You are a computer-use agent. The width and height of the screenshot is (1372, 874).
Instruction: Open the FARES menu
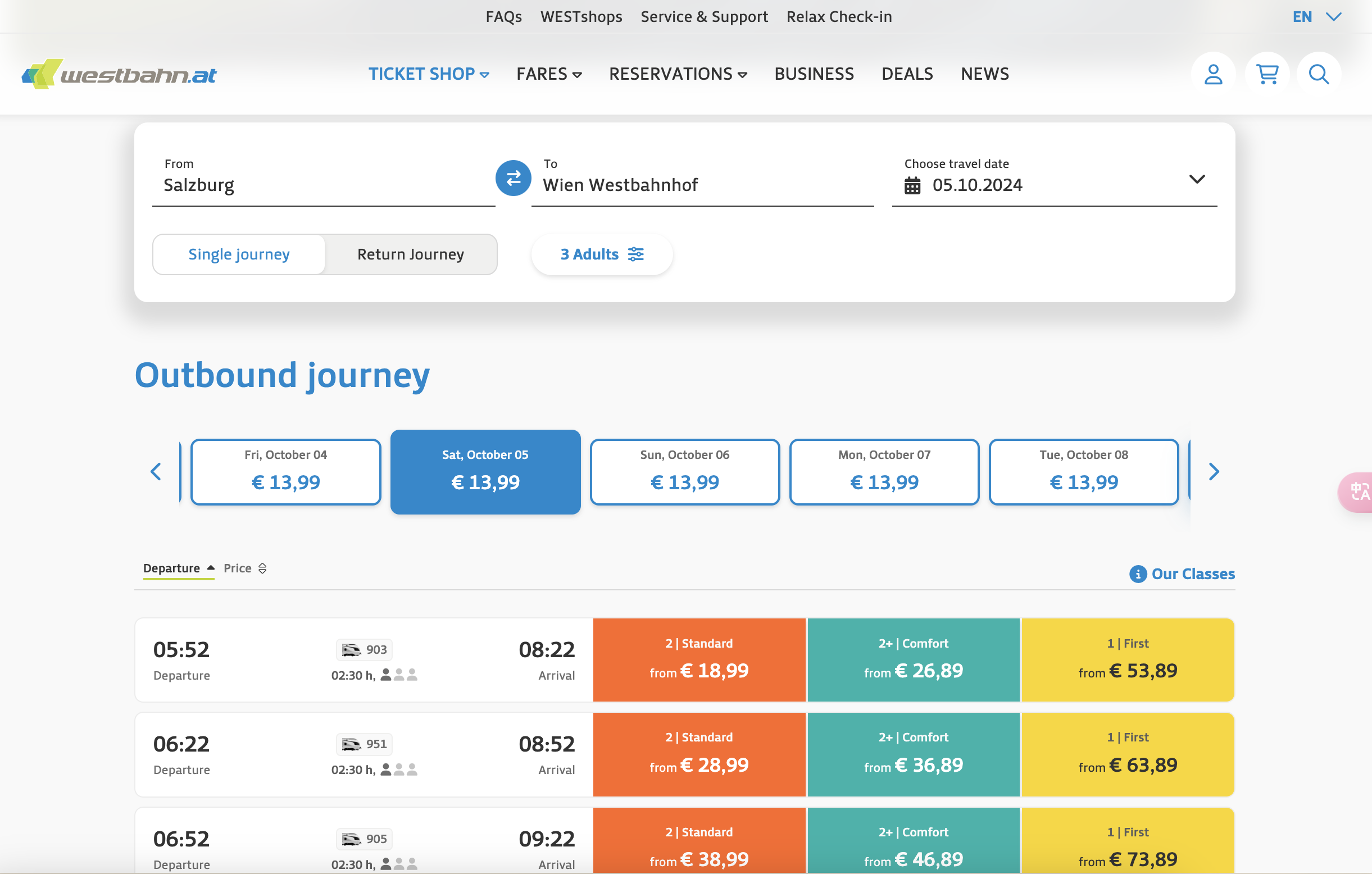549,74
